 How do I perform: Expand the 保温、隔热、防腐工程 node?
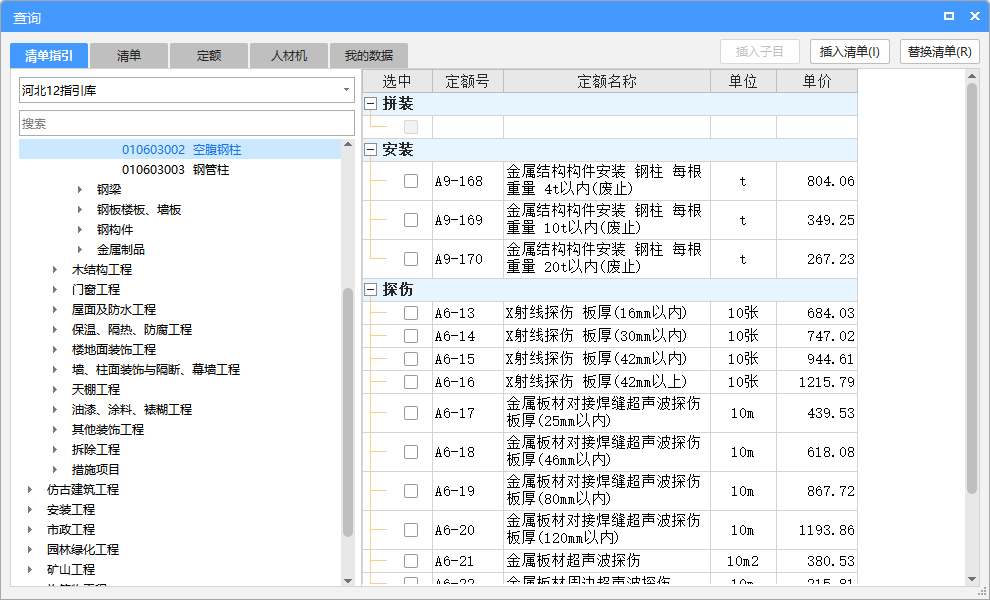55,330
